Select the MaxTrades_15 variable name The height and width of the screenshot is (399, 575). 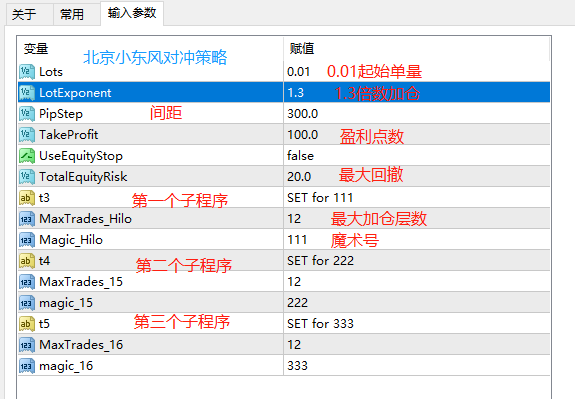[81, 282]
